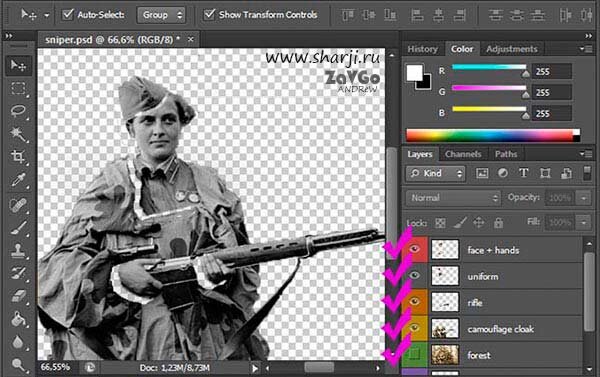600x377 pixels.
Task: Select the Eyedropper tool
Action: pyautogui.click(x=18, y=180)
